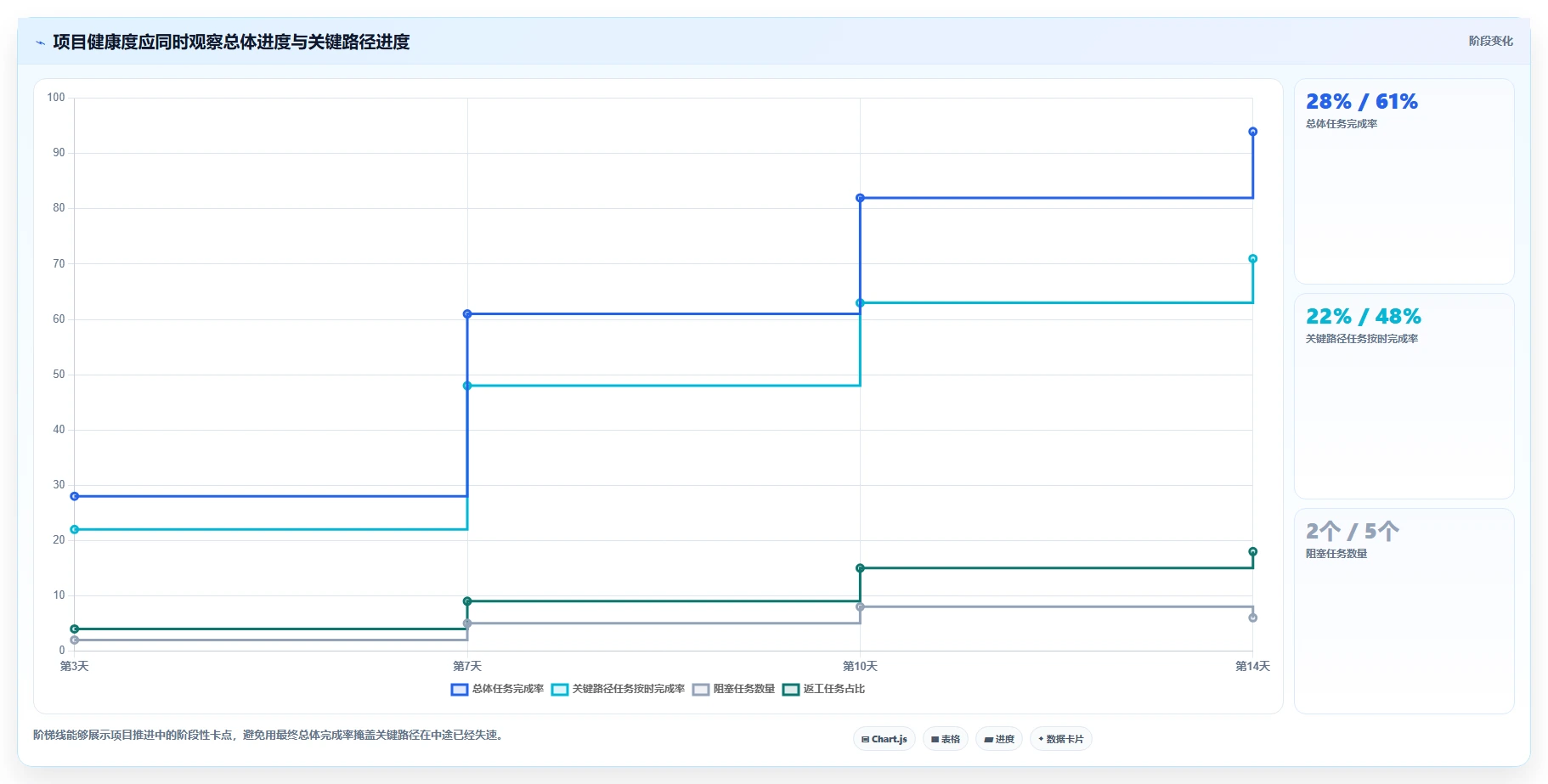This screenshot has width=1548, height=784.
Task: Select the blue data point at 第10天 (82)
Action: point(860,198)
